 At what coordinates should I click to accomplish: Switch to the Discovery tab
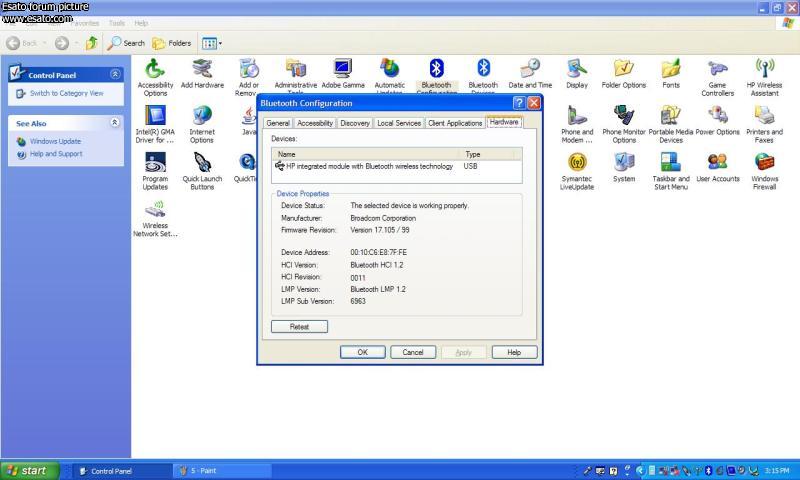[354, 123]
